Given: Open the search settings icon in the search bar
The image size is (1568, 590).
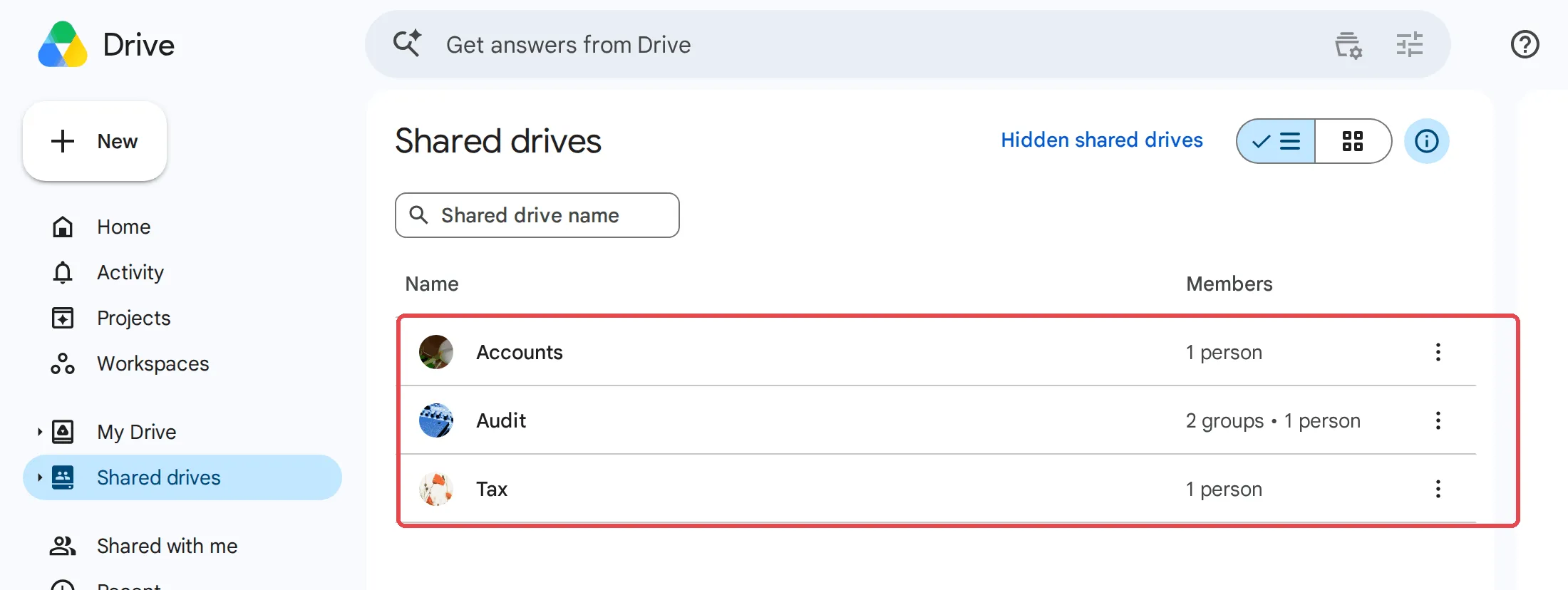Looking at the screenshot, I should click(x=1348, y=45).
